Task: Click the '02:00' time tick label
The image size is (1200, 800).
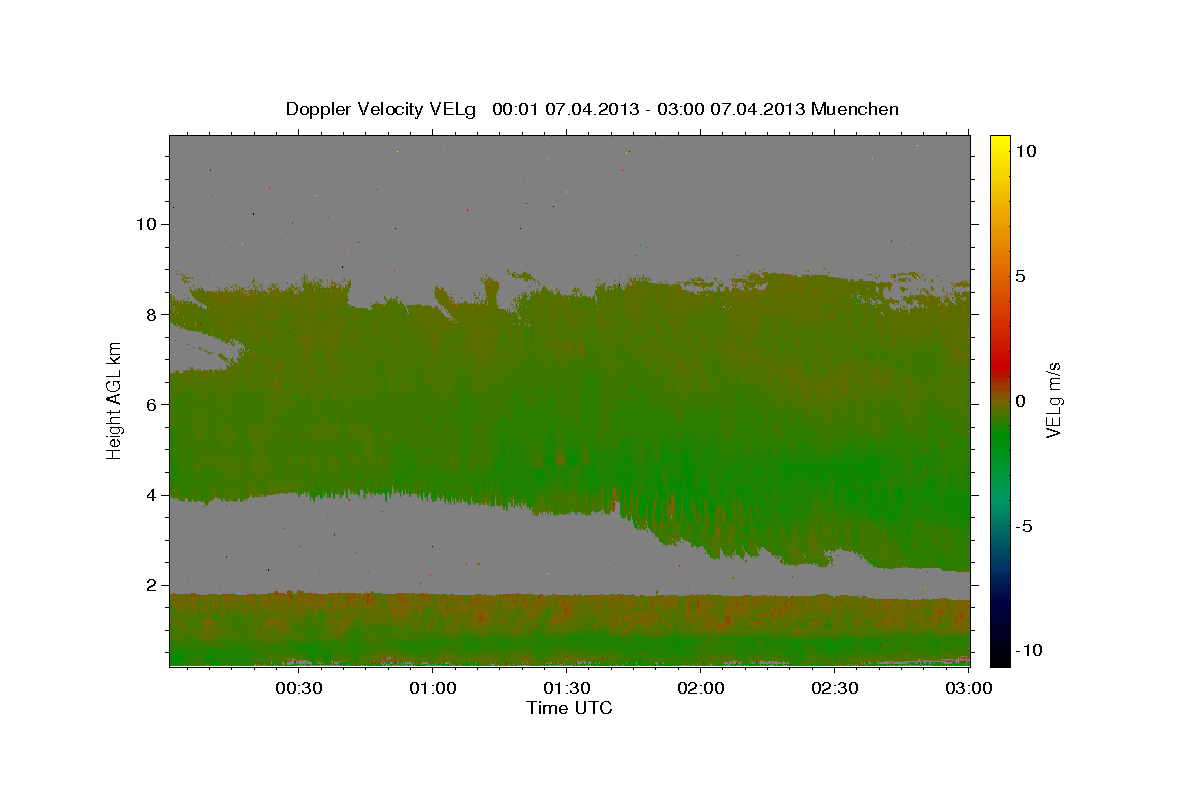Action: pos(700,689)
